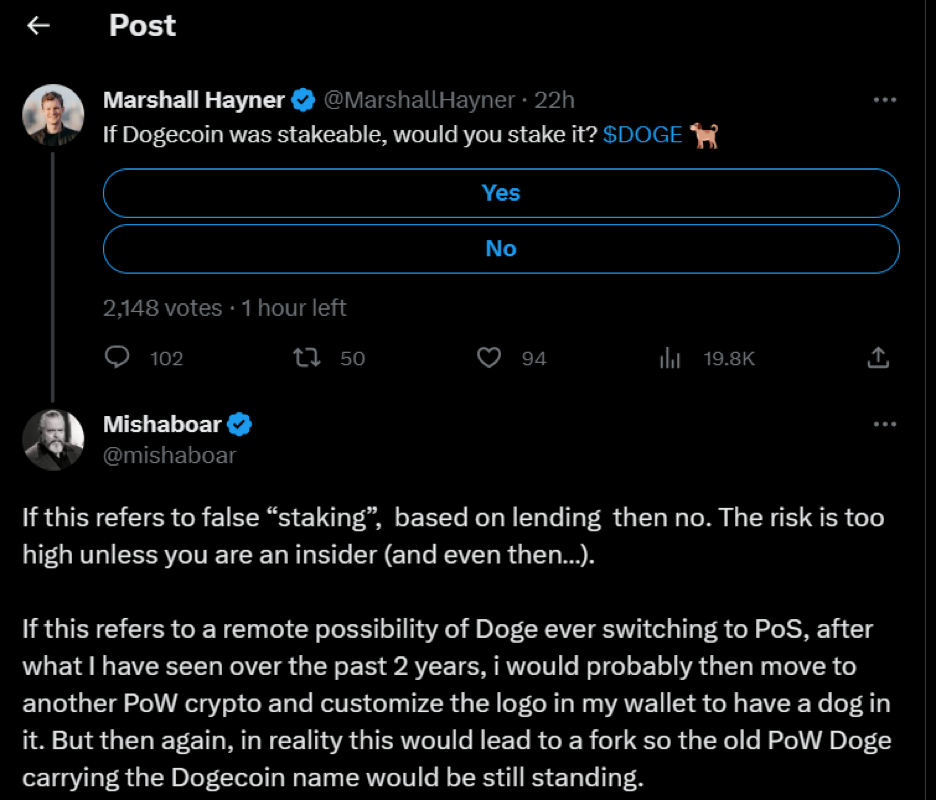Click the Marshall Hayner display name
This screenshot has height=800, width=936.
pos(194,100)
